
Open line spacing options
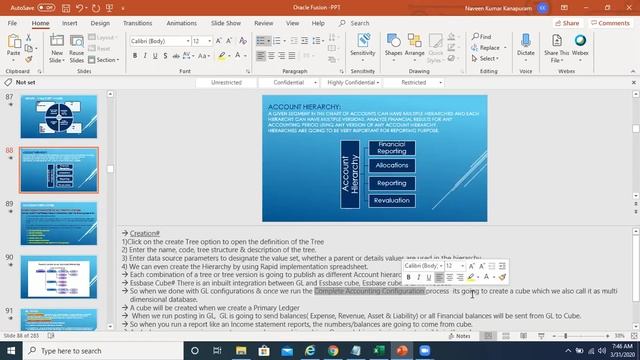click(318, 41)
